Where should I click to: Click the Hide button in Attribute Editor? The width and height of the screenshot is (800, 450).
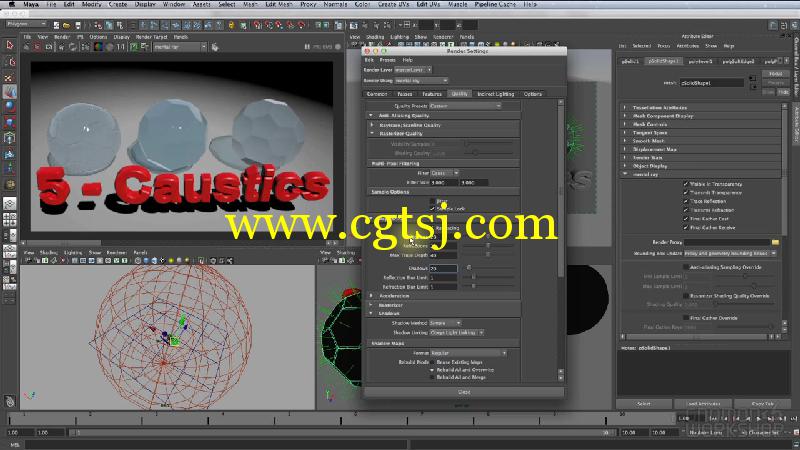[784, 92]
